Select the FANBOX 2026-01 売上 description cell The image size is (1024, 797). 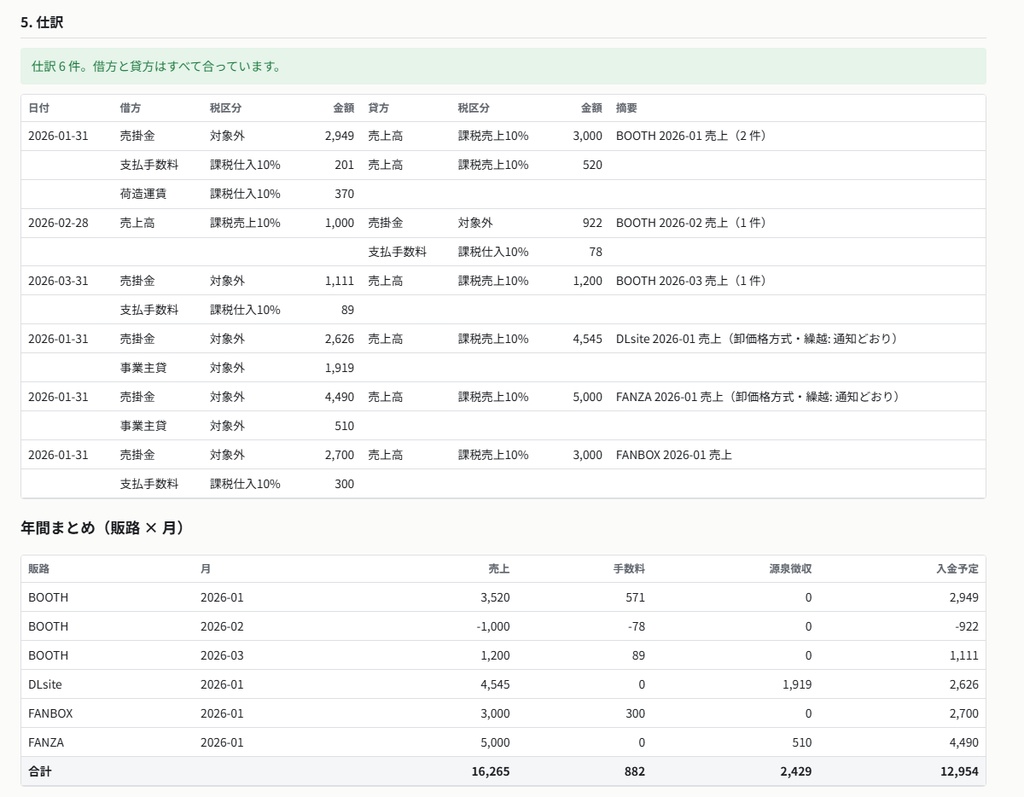pyautogui.click(x=674, y=455)
